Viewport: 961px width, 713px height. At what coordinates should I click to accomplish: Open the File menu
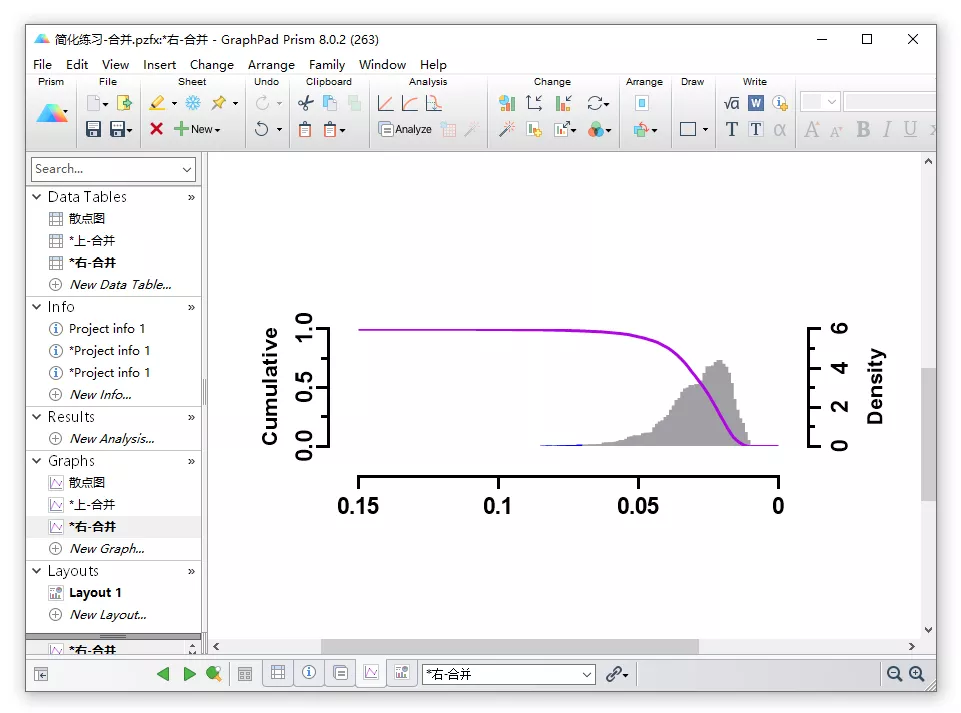(x=42, y=64)
